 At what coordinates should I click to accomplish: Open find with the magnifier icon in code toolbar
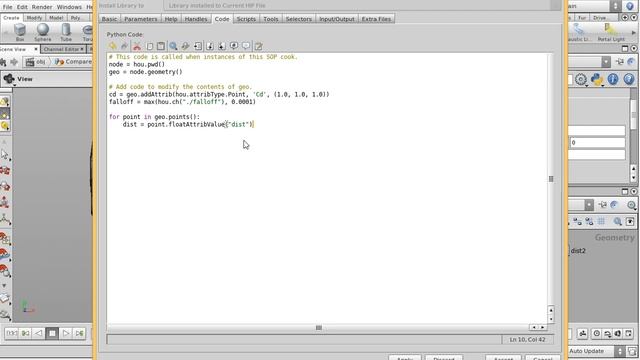click(173, 46)
